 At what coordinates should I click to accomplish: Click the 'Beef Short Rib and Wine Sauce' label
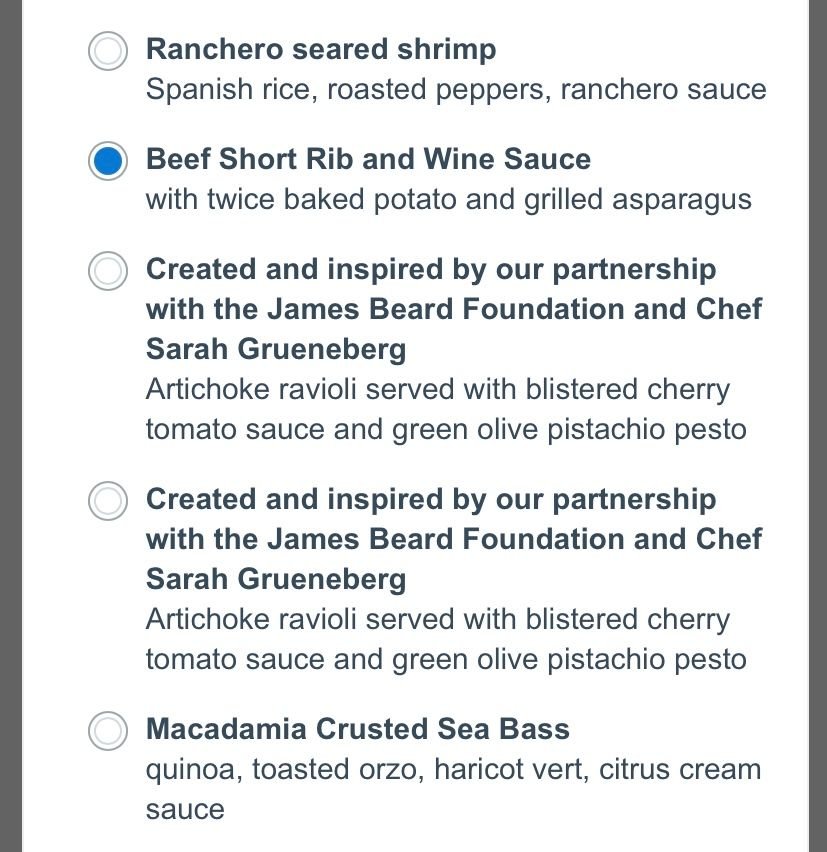[368, 159]
